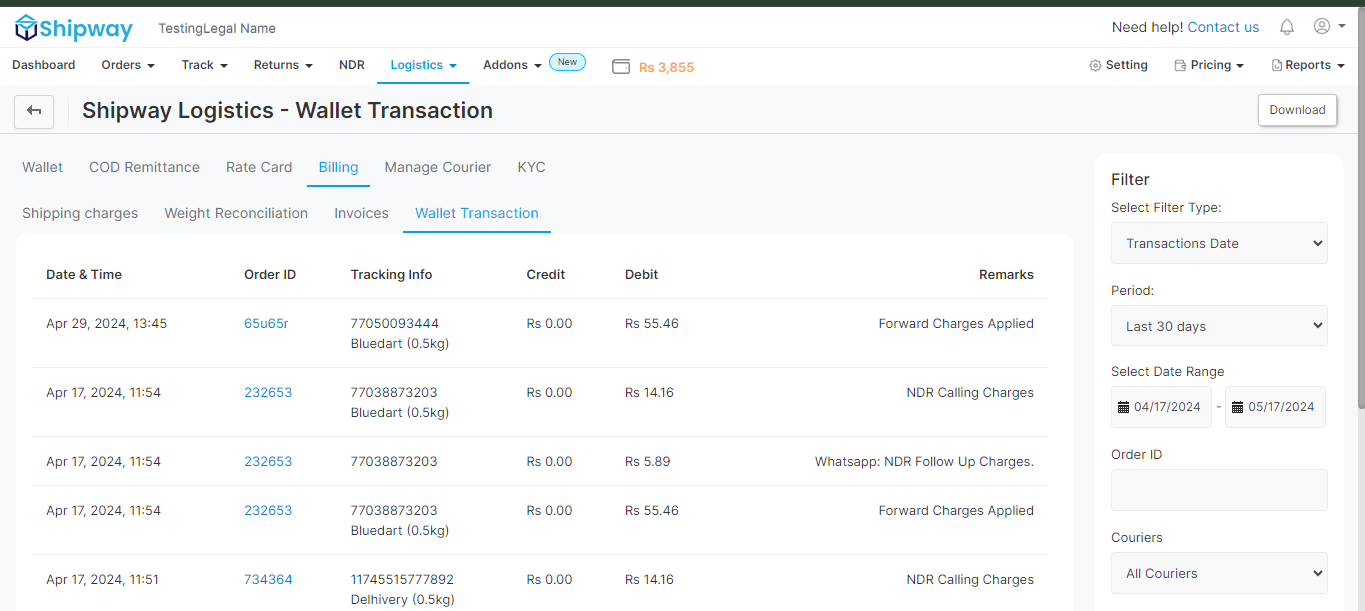Viewport: 1365px width, 611px height.
Task: Click the Rs 3,855 wallet balance
Action: (666, 68)
